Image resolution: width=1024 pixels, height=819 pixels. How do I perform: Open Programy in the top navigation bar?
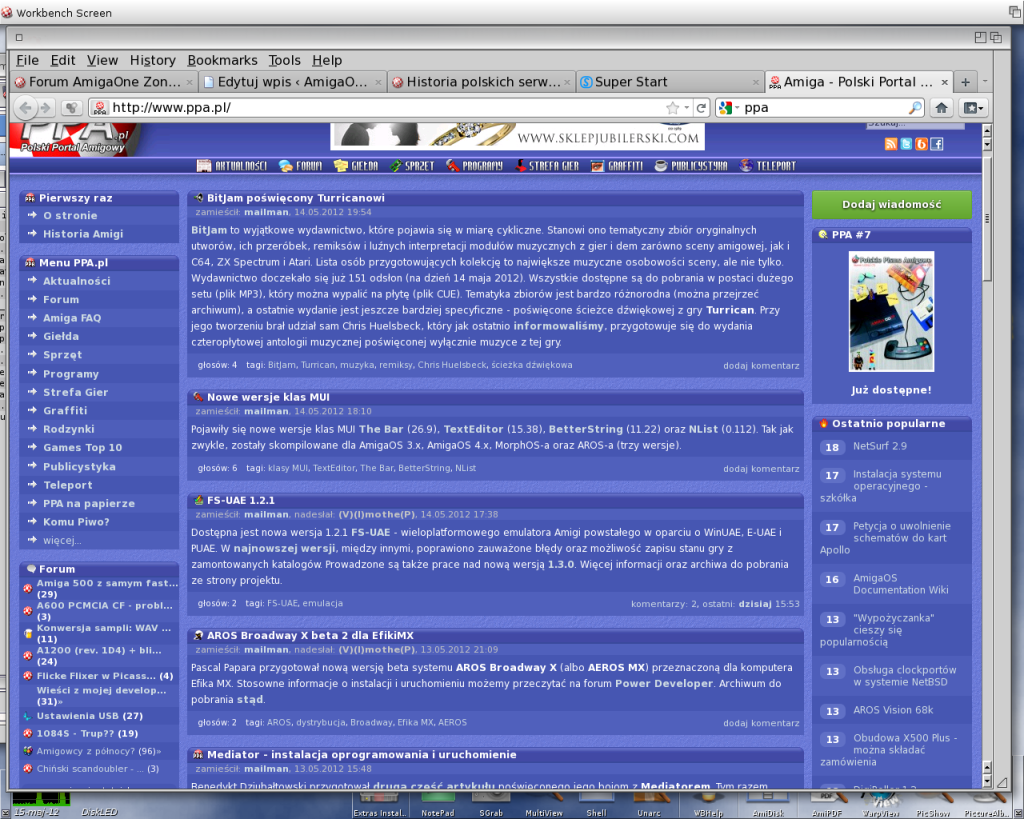pos(475,166)
